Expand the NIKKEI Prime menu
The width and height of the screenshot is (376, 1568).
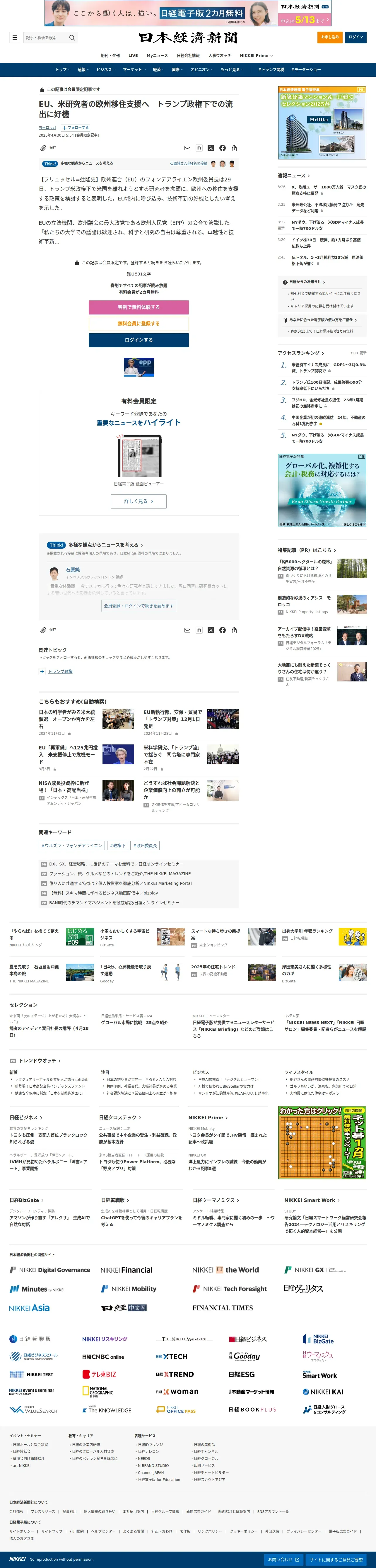coord(256,55)
